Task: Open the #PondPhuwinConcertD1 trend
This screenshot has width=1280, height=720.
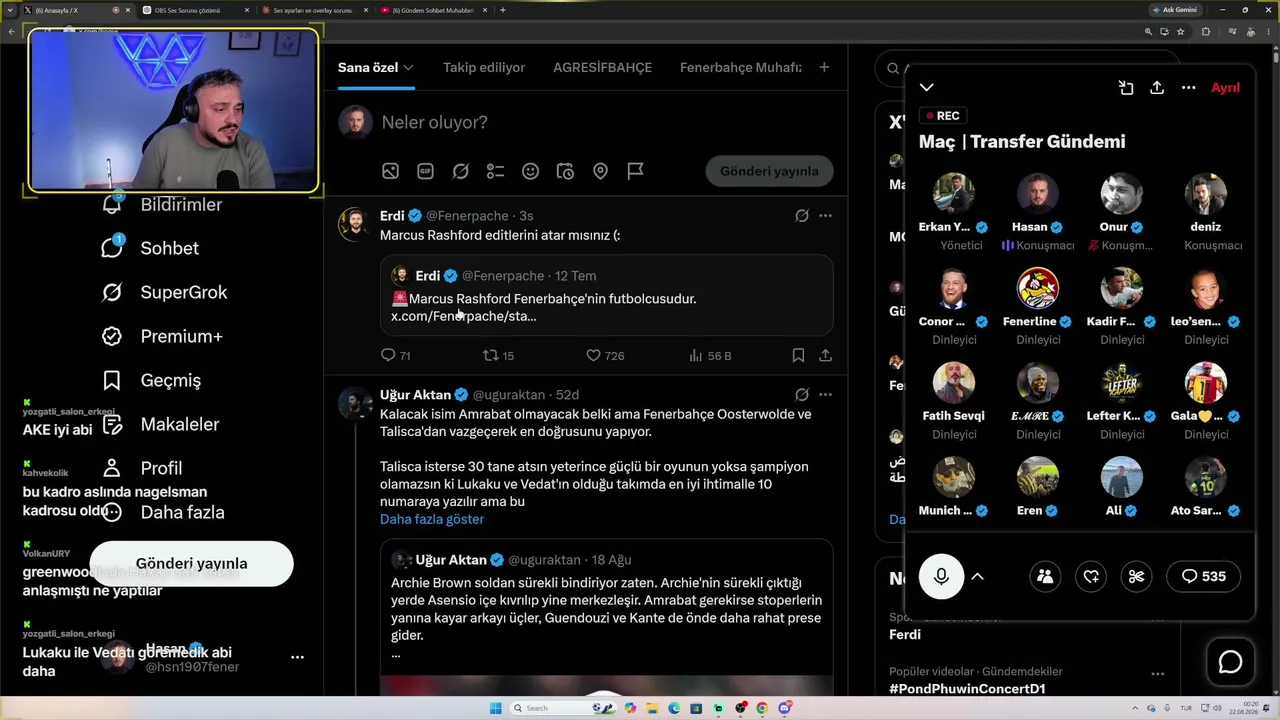Action: 967,689
